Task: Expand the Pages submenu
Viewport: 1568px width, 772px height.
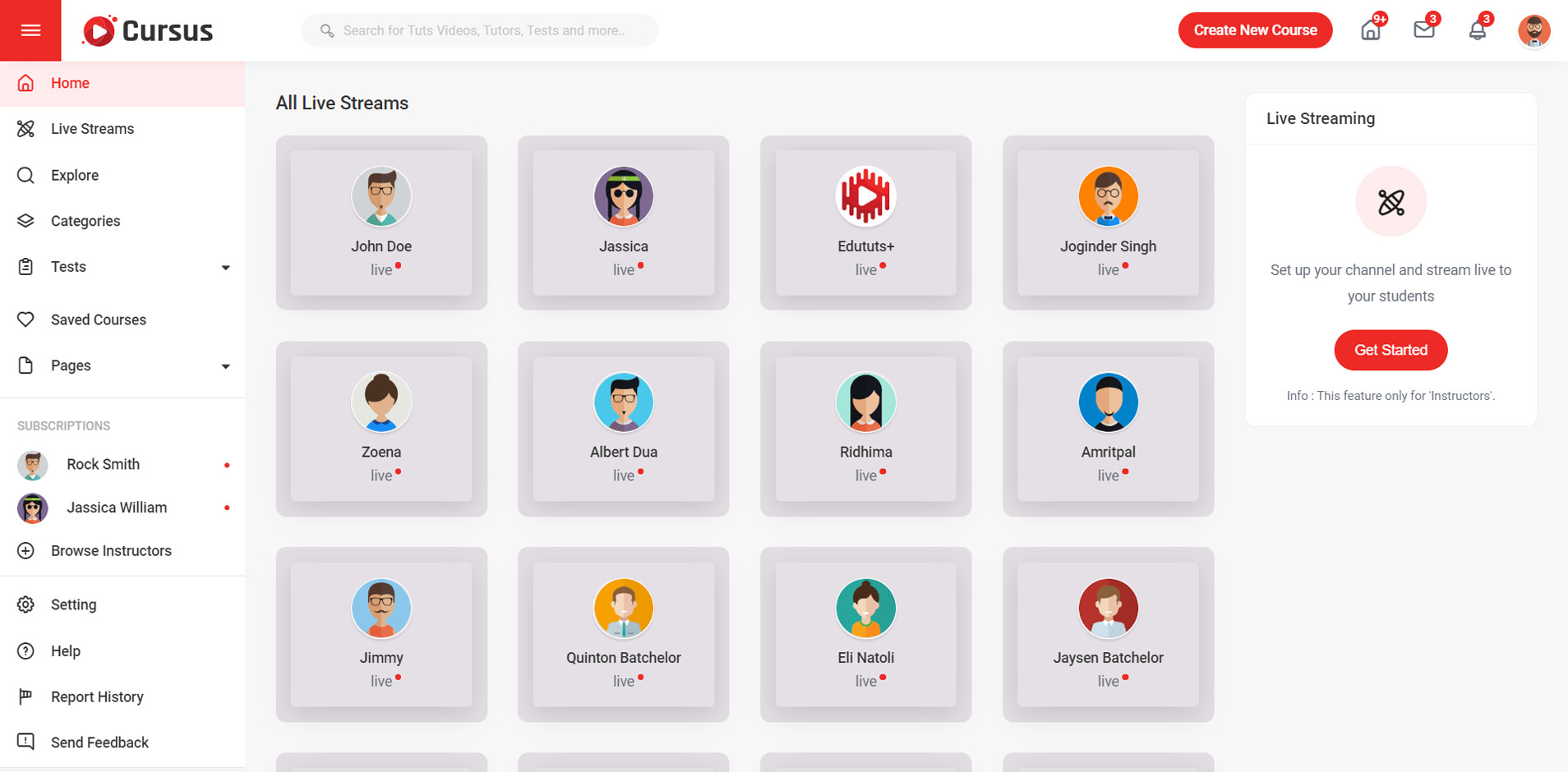Action: (x=225, y=366)
